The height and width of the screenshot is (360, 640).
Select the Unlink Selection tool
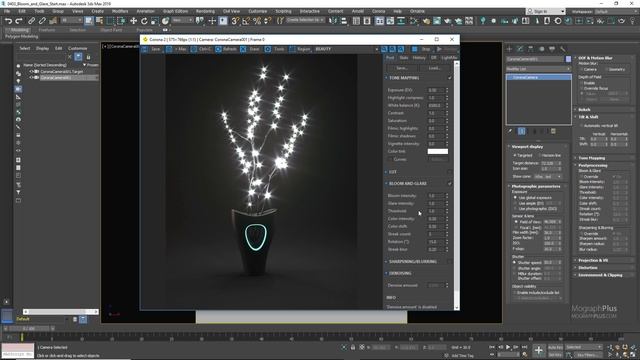(x=42, y=21)
